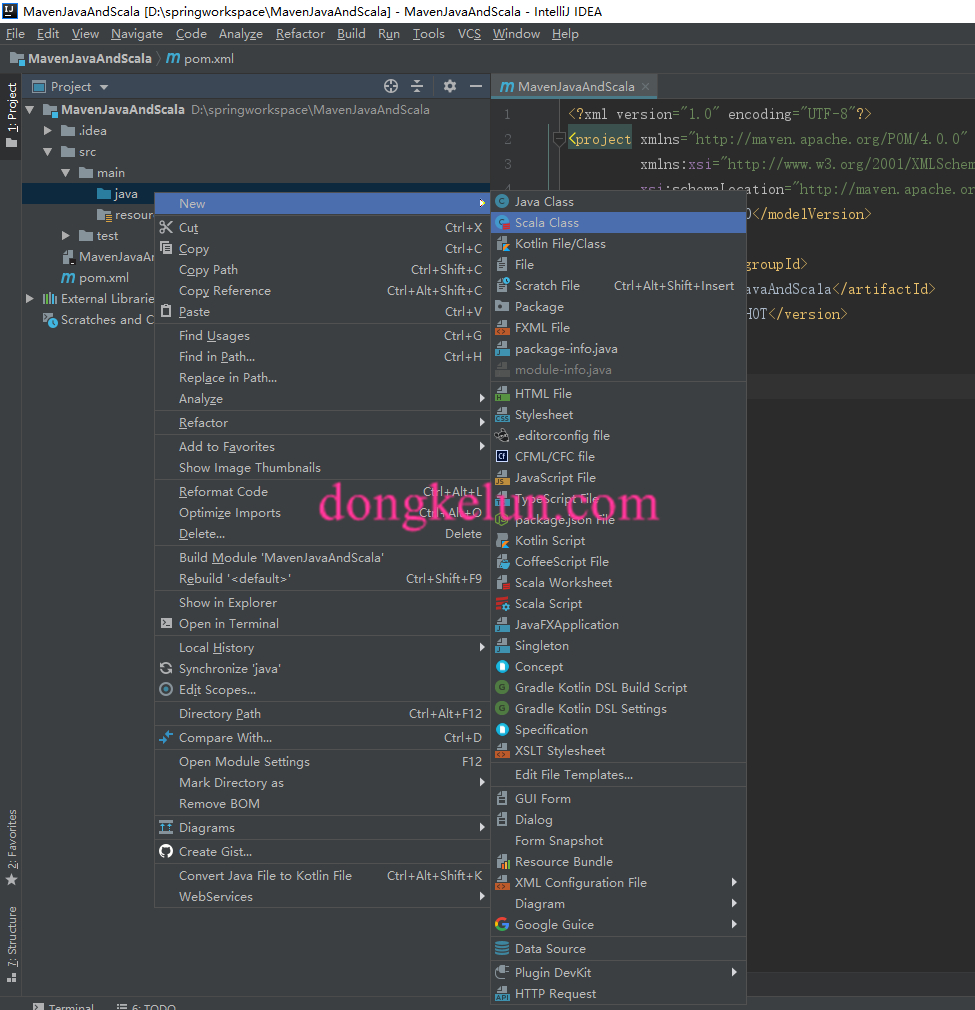Click pom.xml breadcrumb in navigation bar
This screenshot has width=975, height=1010.
coord(200,59)
